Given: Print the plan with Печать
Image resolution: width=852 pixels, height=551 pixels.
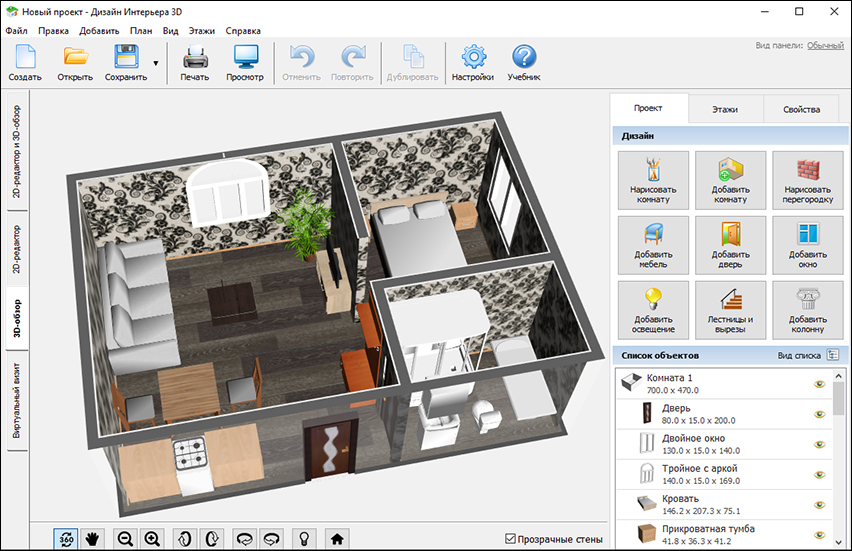Looking at the screenshot, I should (195, 62).
